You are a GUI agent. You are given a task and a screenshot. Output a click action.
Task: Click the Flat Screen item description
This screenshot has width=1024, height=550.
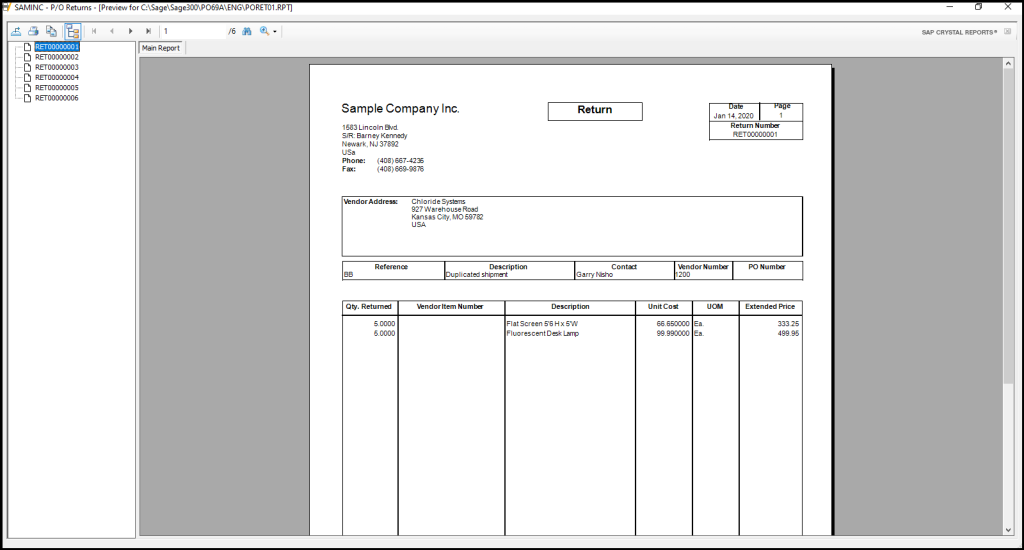[542, 324]
